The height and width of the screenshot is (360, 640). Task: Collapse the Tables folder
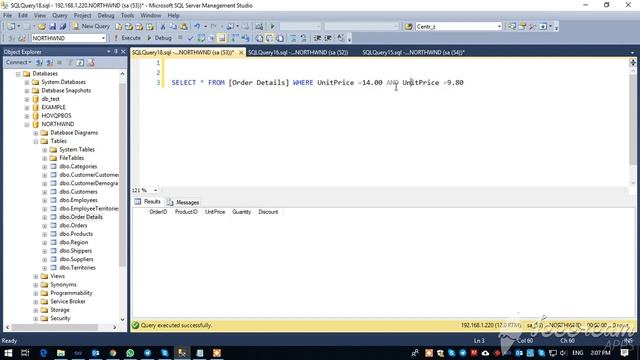[36, 141]
